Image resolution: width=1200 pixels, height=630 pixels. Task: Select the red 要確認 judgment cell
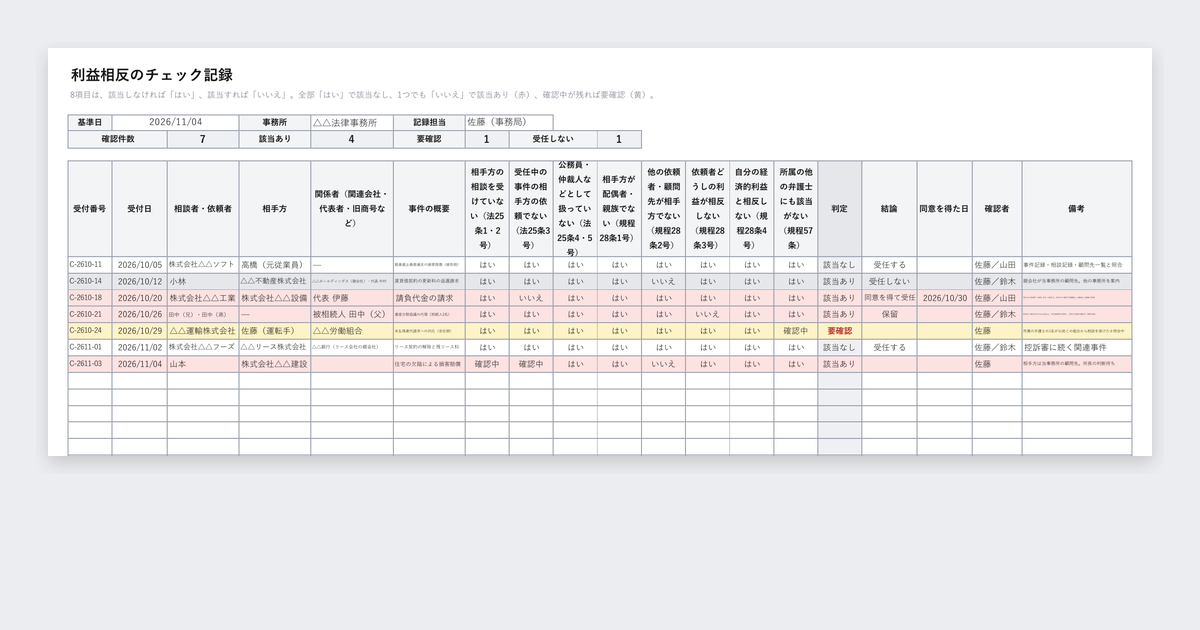pos(840,331)
